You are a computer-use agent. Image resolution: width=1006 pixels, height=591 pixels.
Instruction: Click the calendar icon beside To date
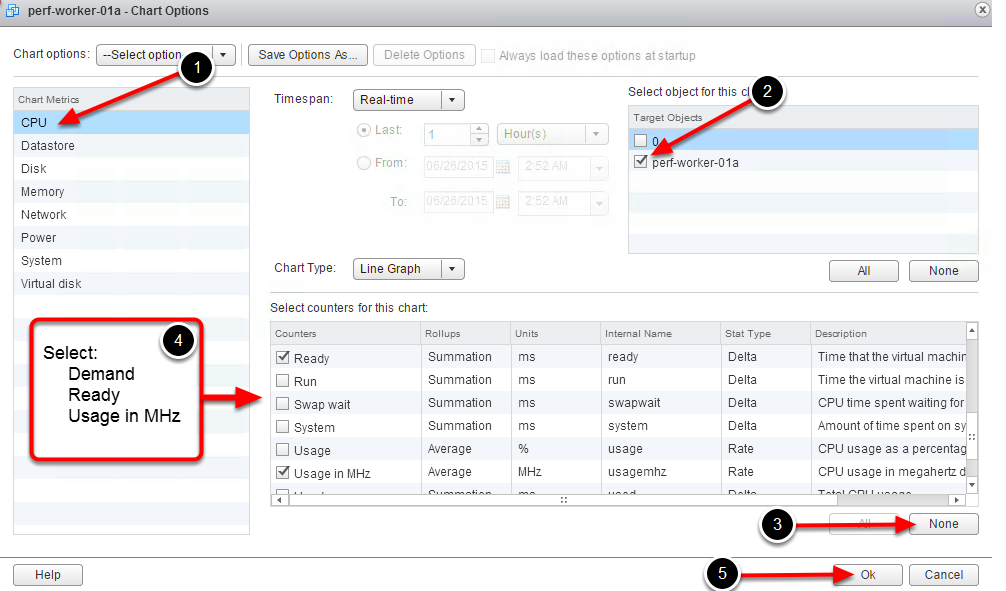[x=502, y=202]
